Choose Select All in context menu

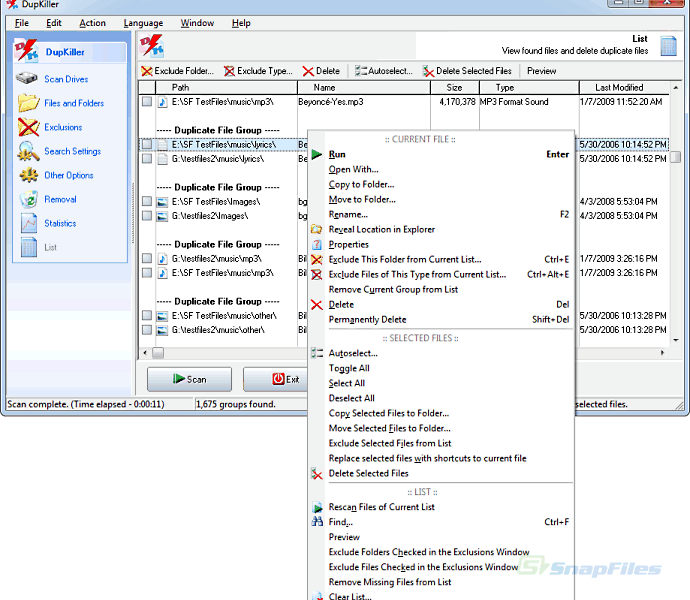click(441, 383)
